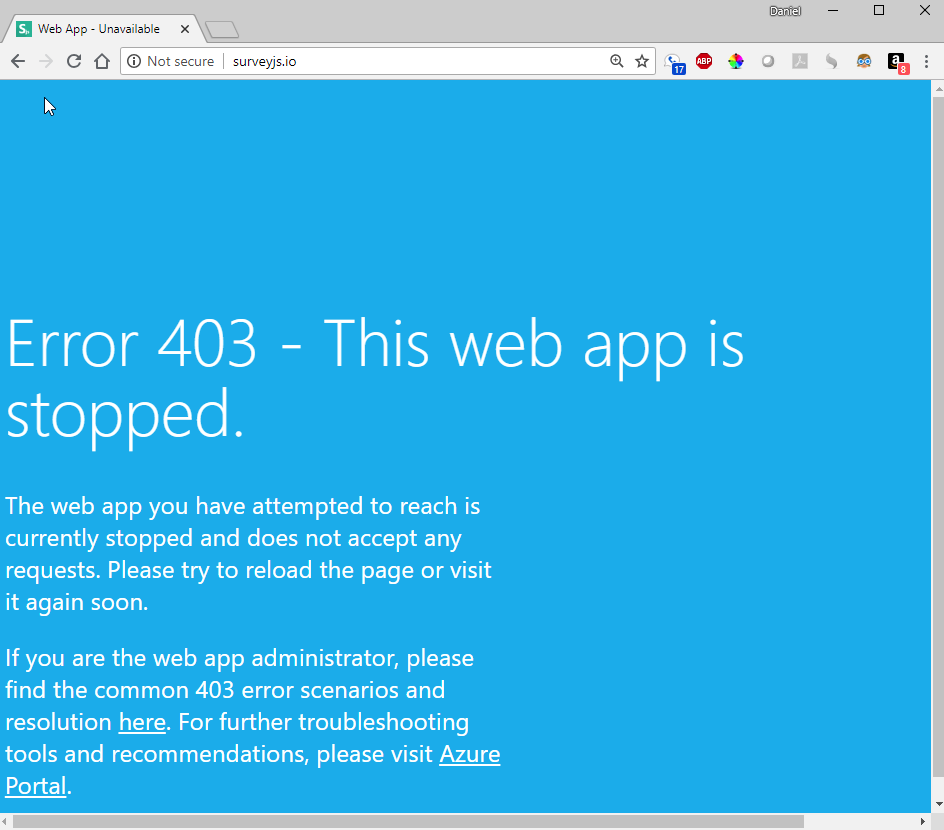
Task: Open the greyed-out PDF extension icon
Action: pos(800,61)
